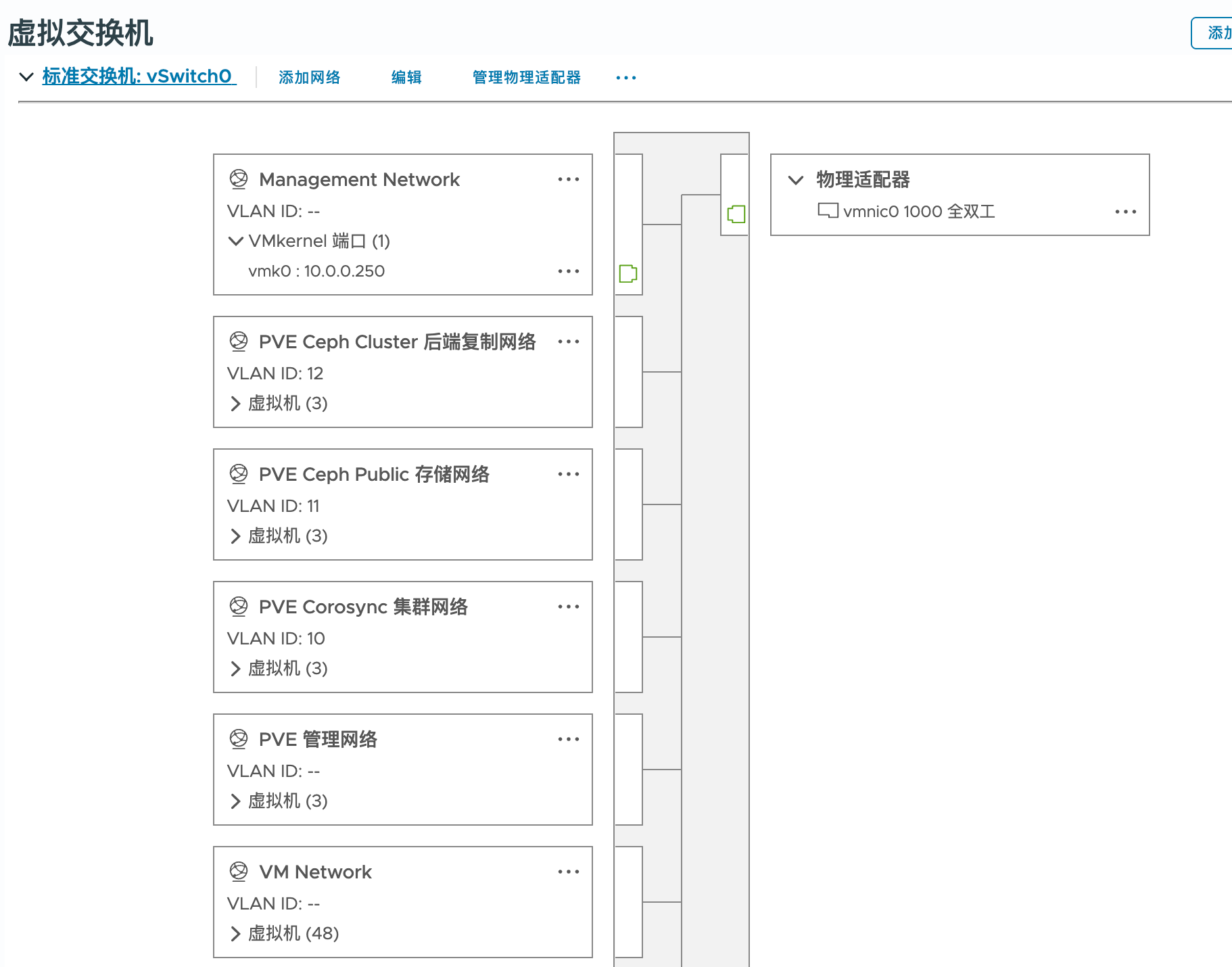Select Management Network title text
This screenshot has width=1232, height=967.
click(x=359, y=179)
